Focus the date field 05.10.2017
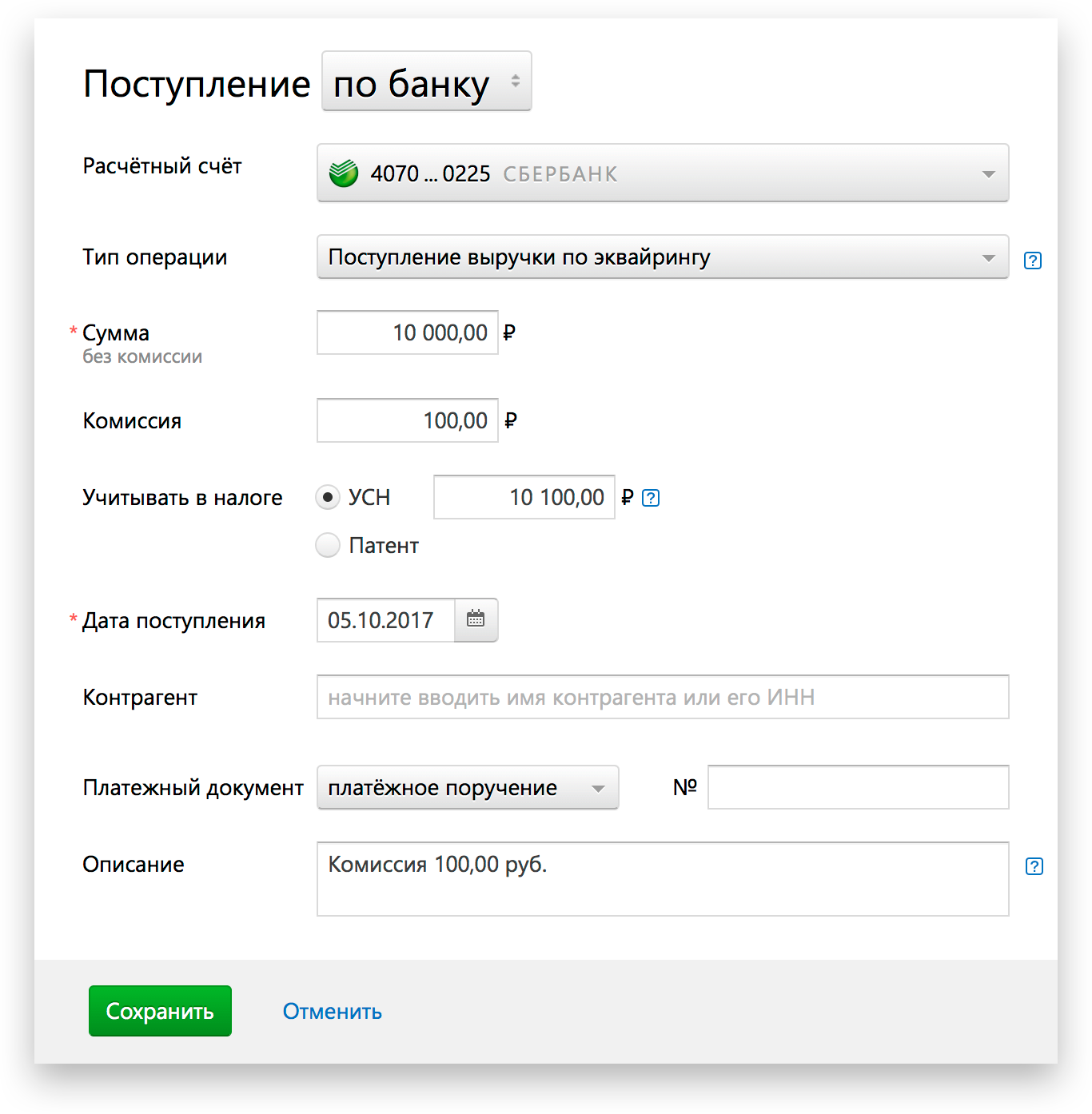The image size is (1092, 1114). tap(386, 620)
